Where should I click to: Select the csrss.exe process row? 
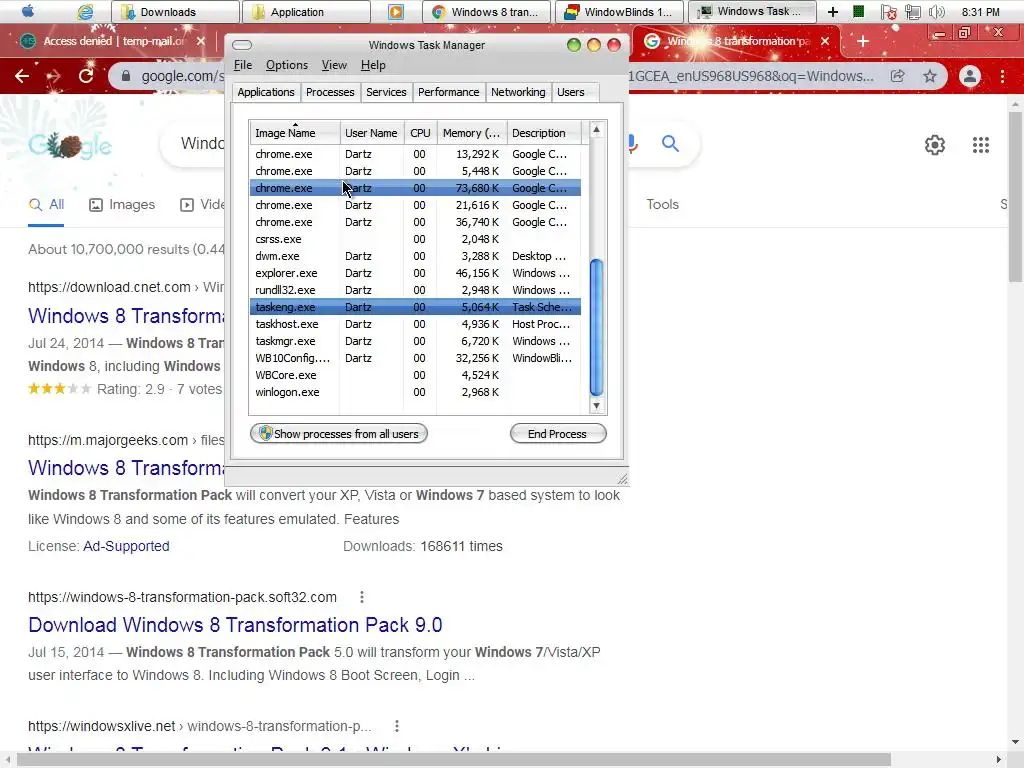(x=415, y=239)
